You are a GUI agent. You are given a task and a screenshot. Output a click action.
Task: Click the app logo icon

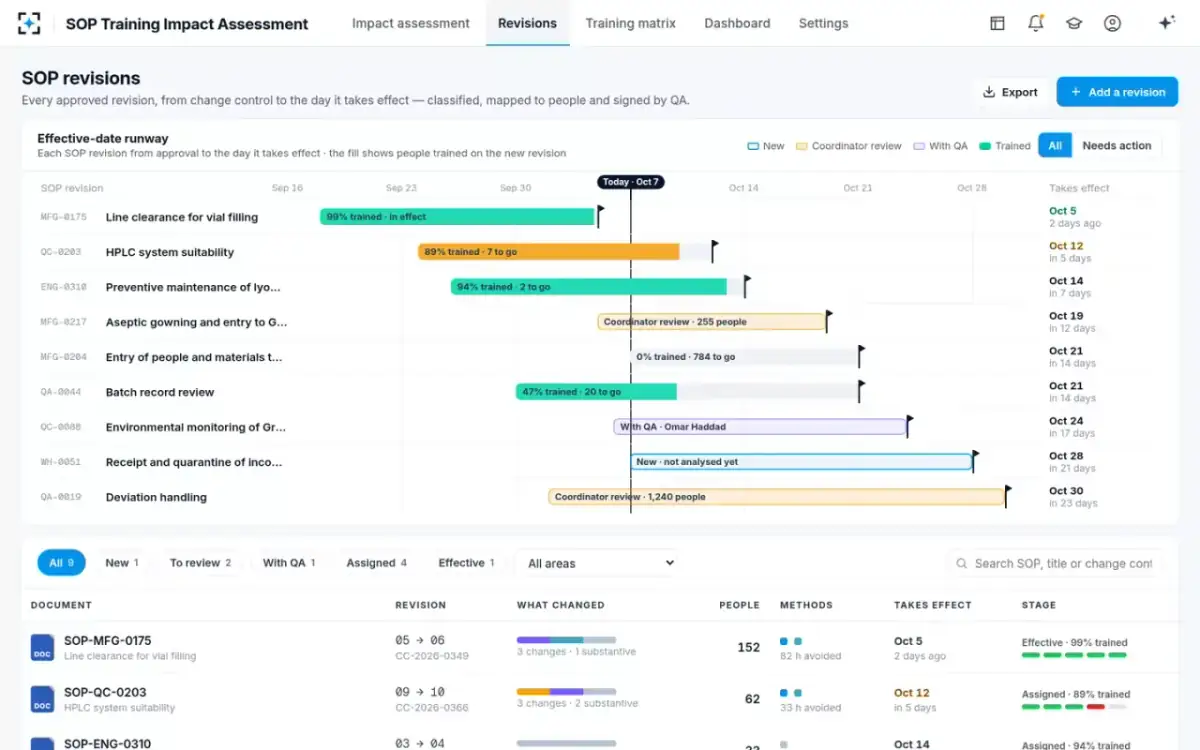30,23
